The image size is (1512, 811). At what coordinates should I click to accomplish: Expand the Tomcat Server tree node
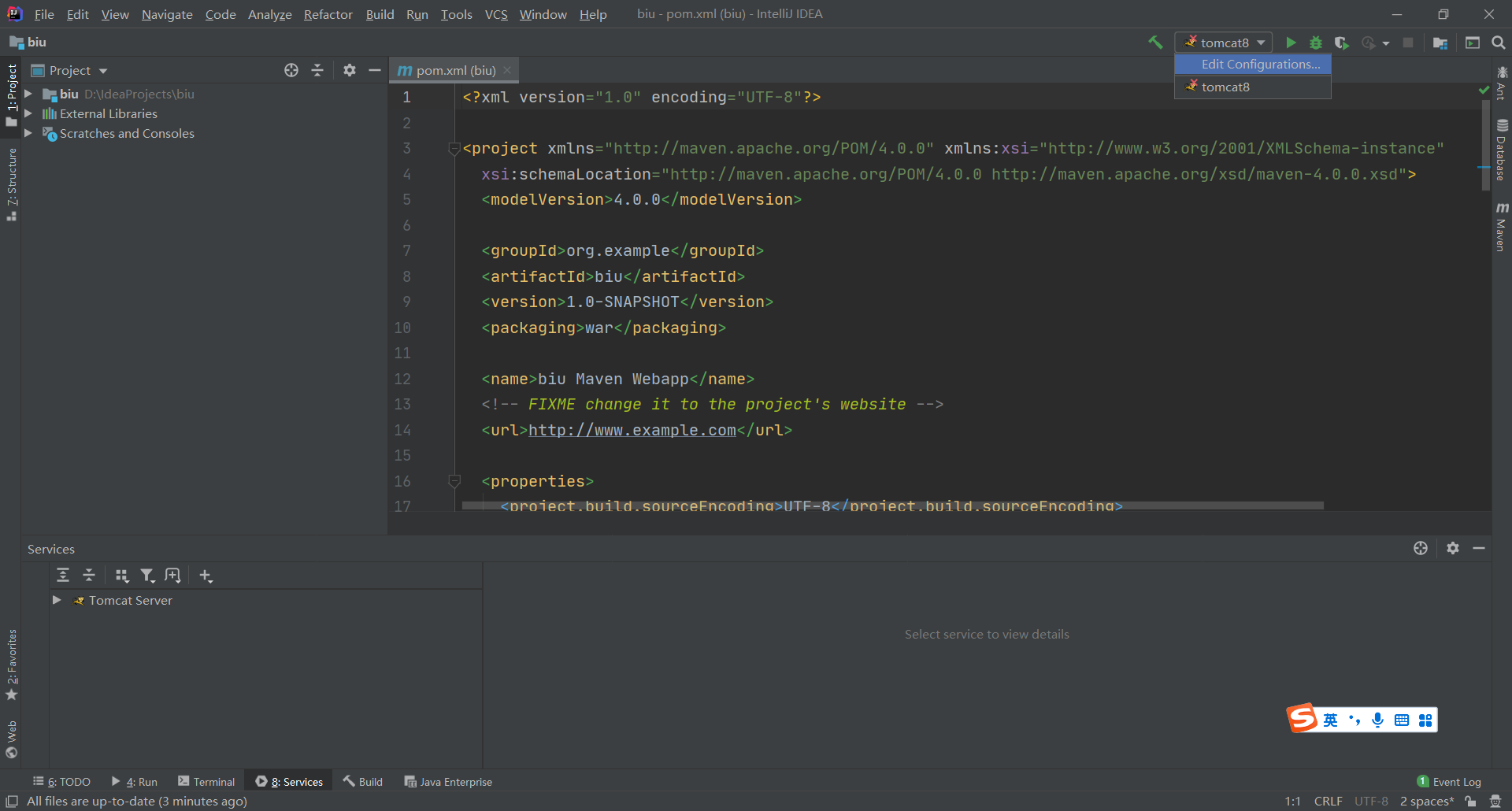point(57,600)
